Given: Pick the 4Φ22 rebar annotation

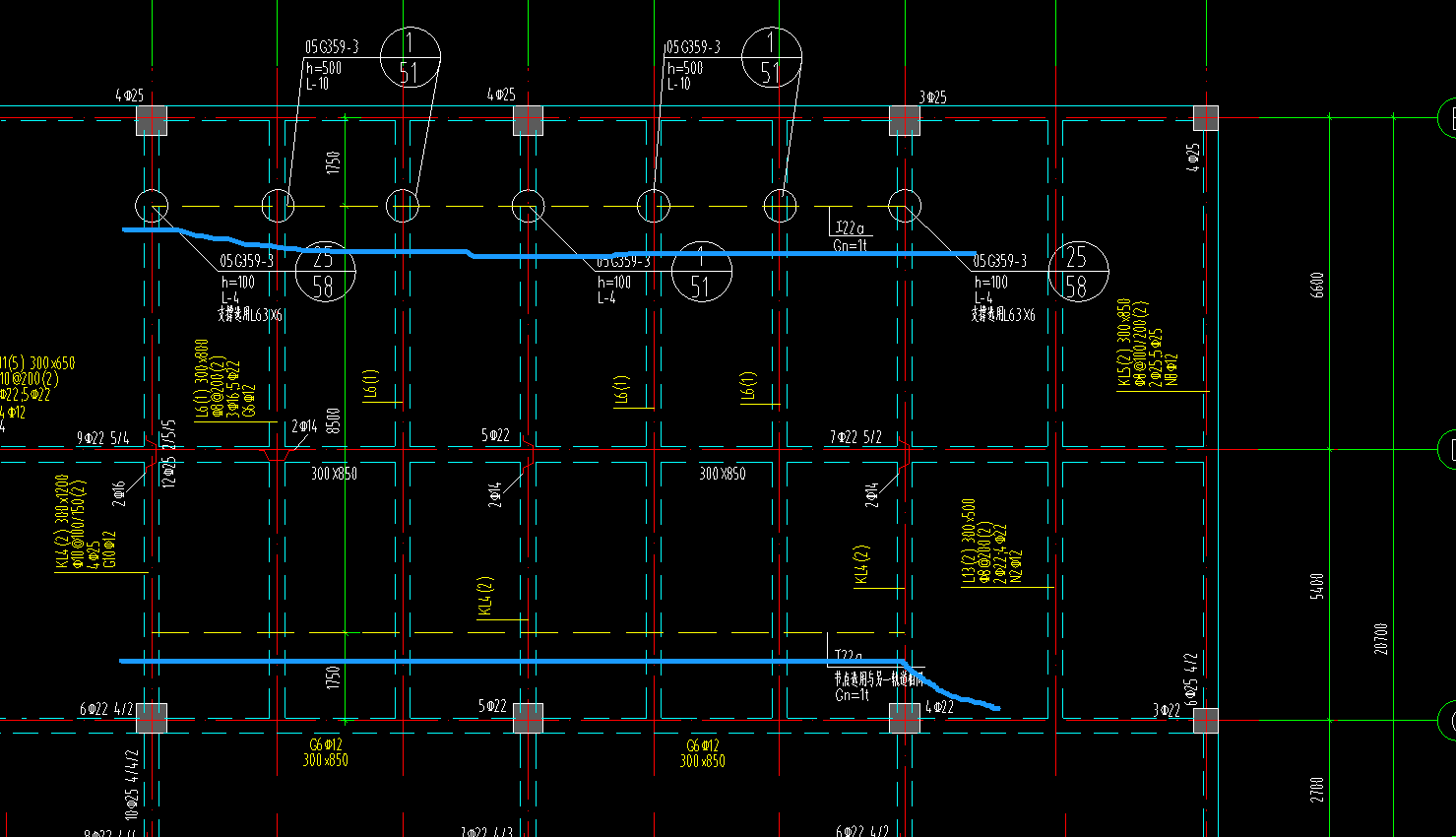Looking at the screenshot, I should pyautogui.click(x=940, y=707).
